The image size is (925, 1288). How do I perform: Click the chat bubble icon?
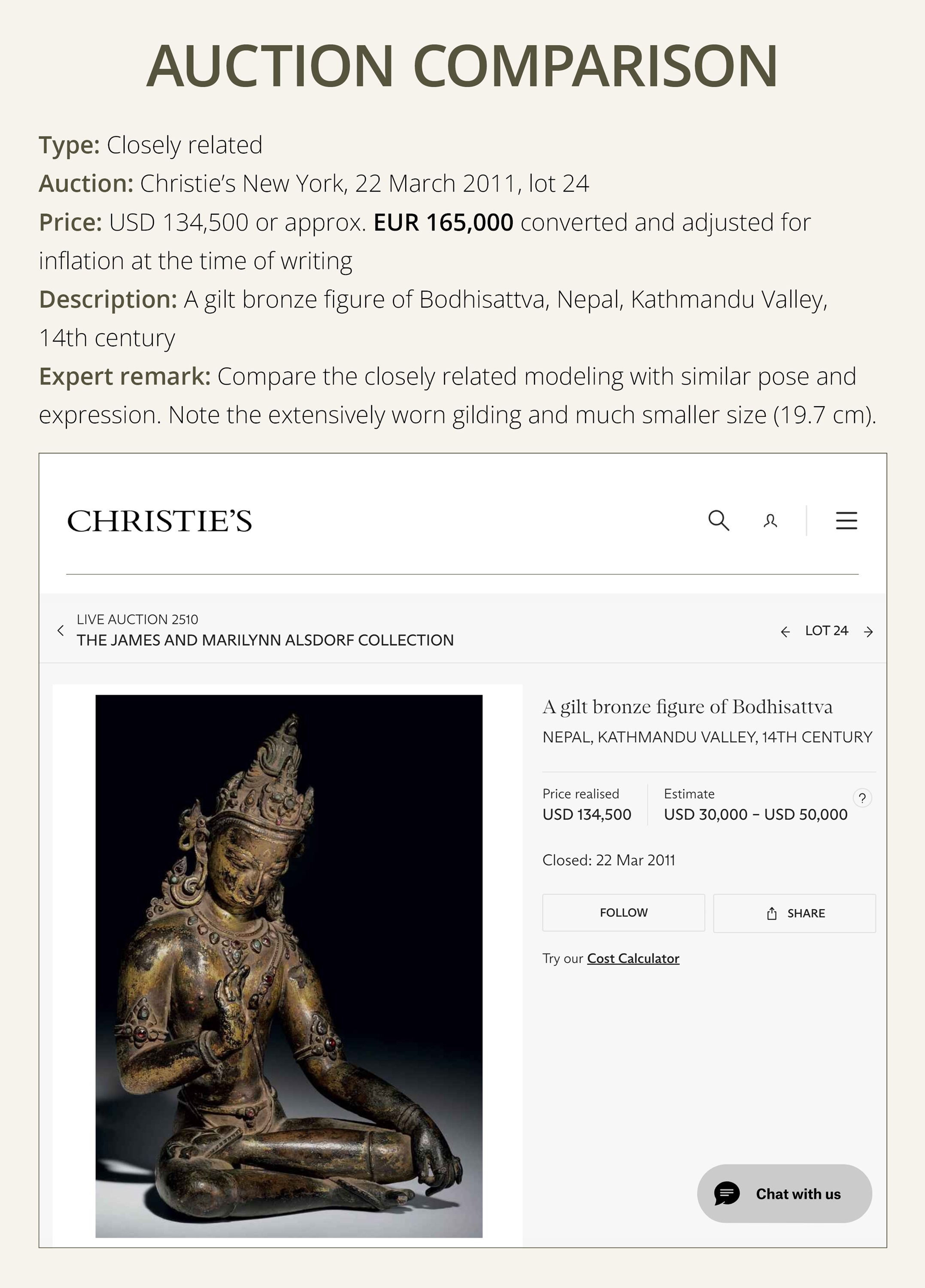click(727, 1193)
